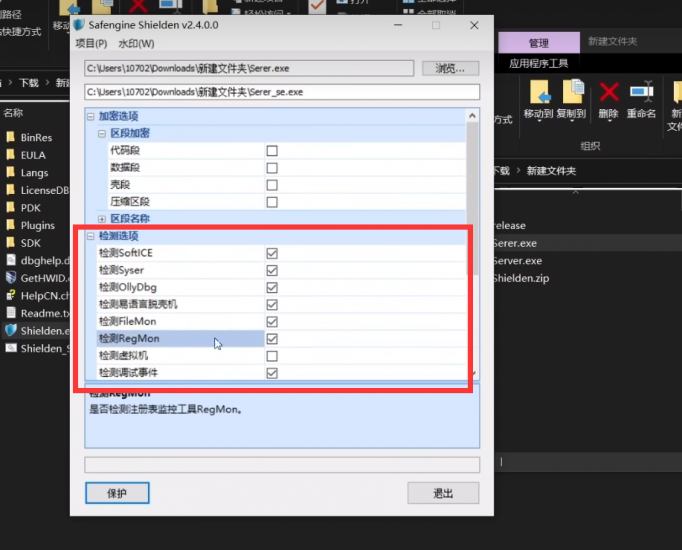Select the EULA folder icon
This screenshot has width=682, height=550.
pyautogui.click(x=11, y=155)
